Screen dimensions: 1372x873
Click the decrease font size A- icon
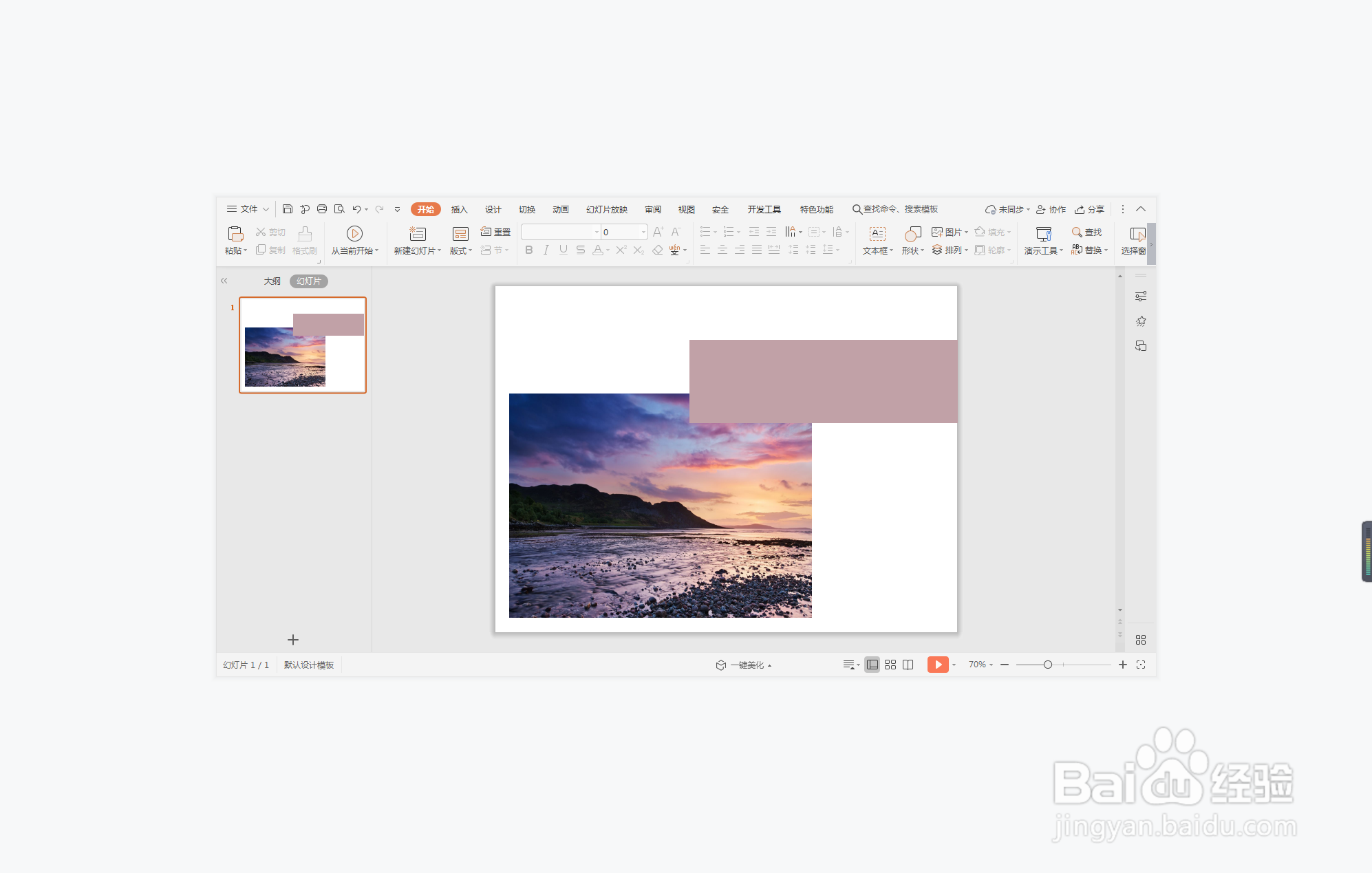pos(676,232)
